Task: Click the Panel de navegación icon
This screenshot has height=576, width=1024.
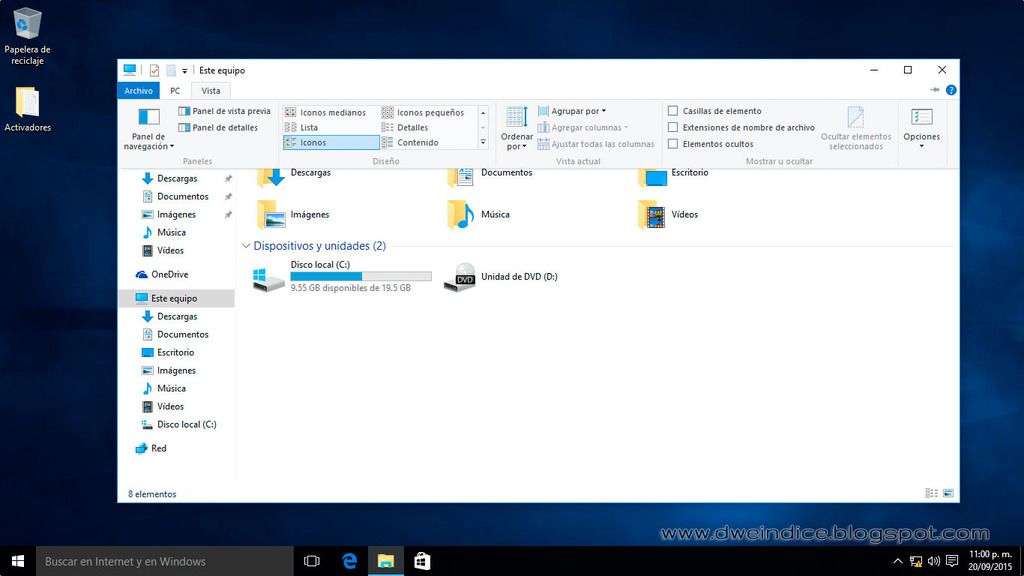Action: point(148,117)
